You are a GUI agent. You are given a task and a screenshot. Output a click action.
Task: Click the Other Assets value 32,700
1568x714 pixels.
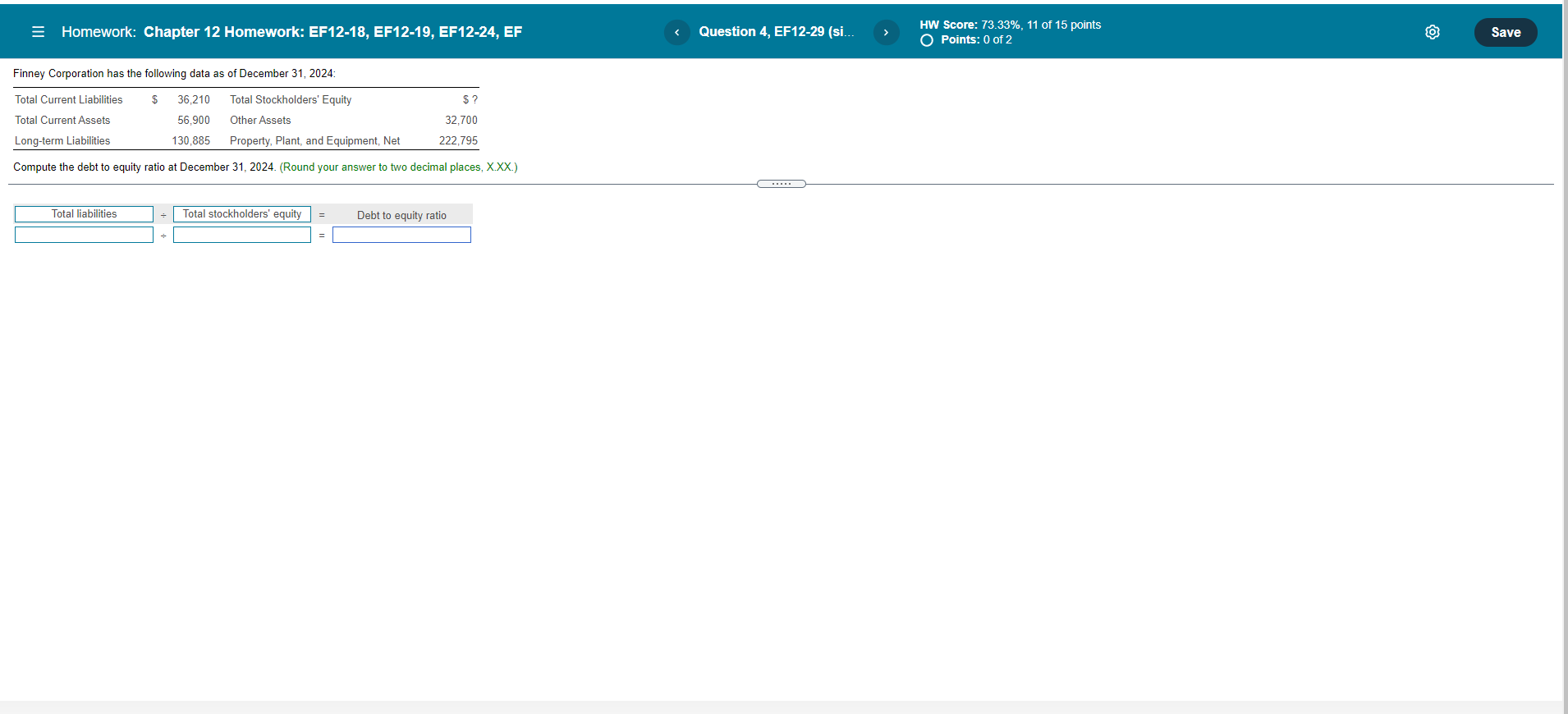(461, 120)
